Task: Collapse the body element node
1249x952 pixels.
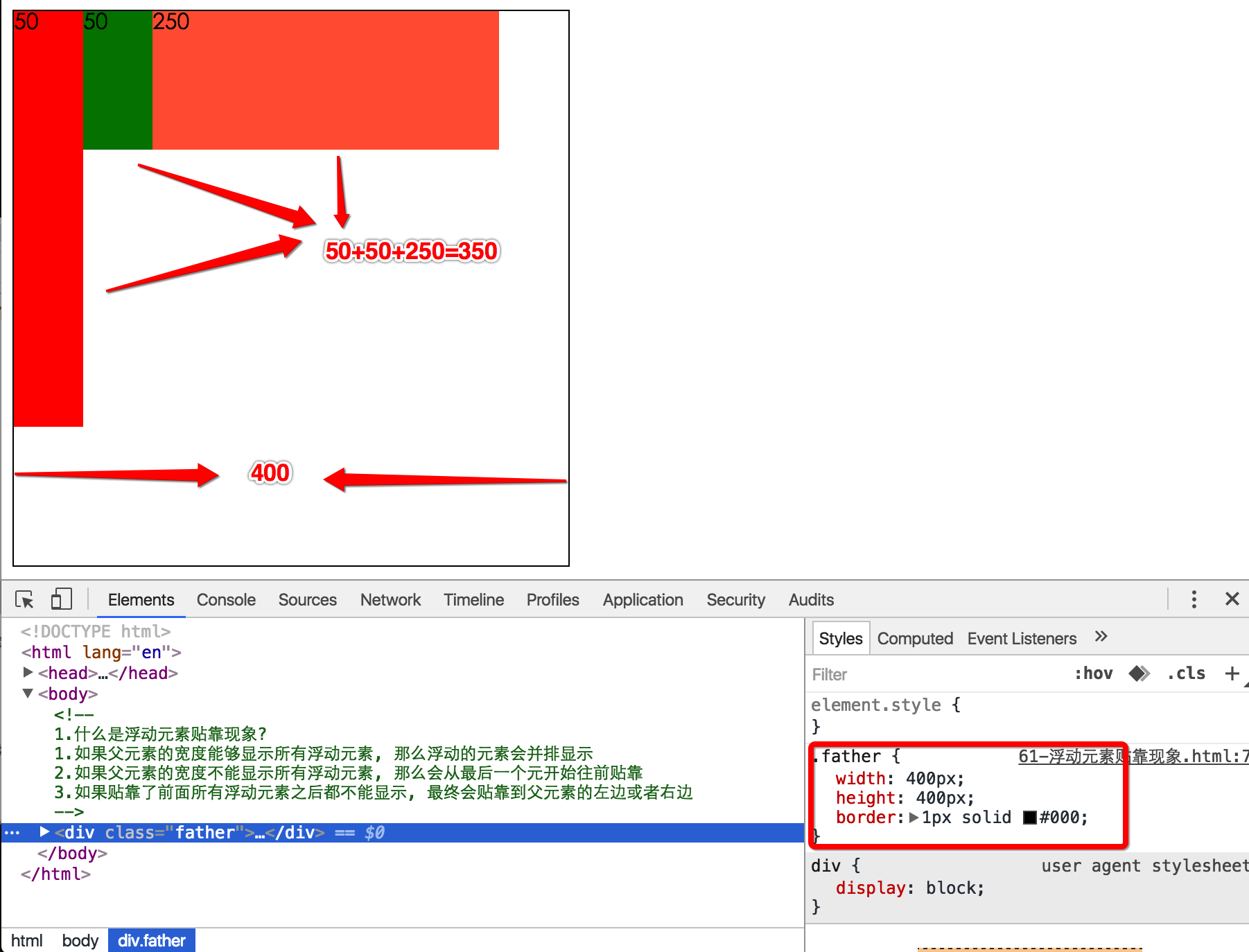Action: pyautogui.click(x=28, y=693)
